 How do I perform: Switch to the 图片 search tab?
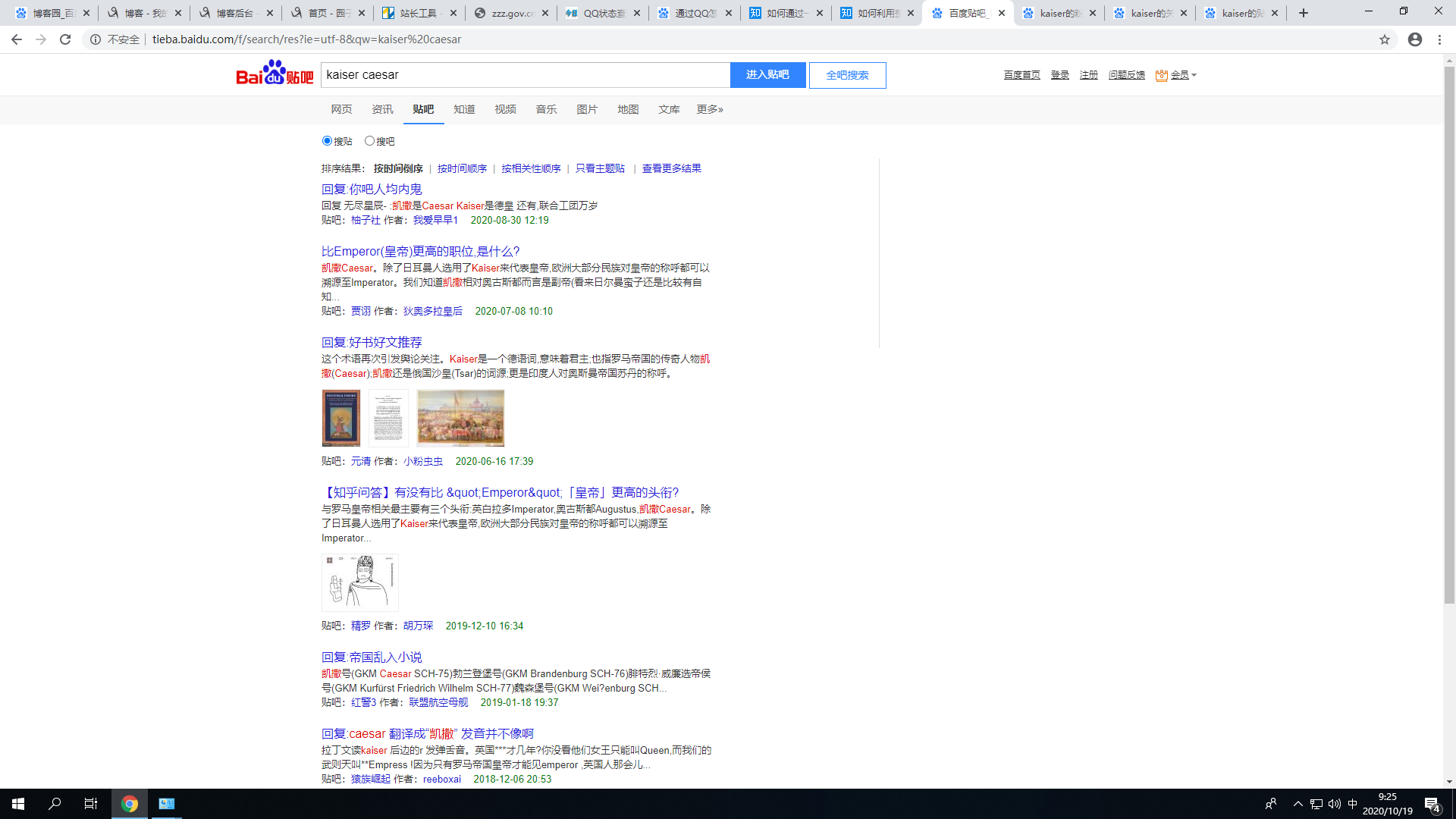coord(587,110)
